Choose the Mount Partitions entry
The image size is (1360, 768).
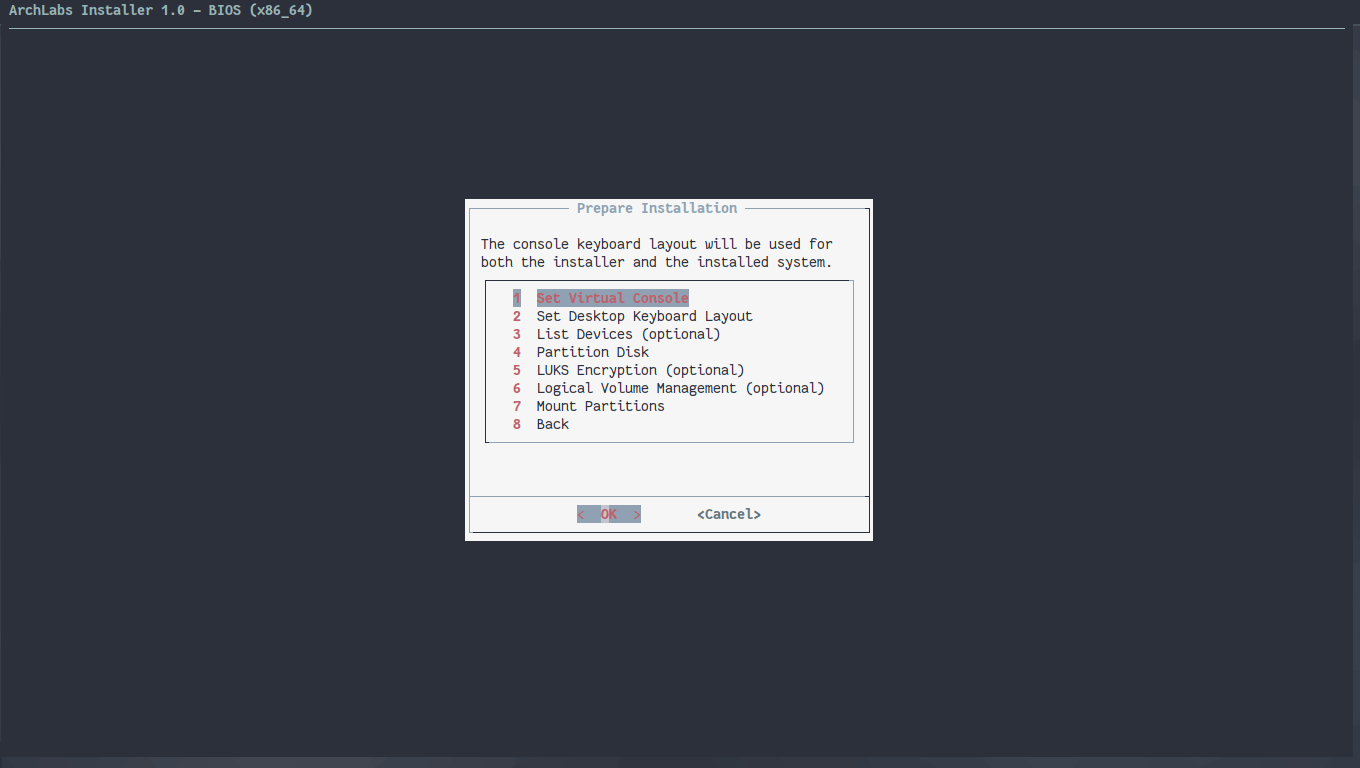[x=589, y=406]
